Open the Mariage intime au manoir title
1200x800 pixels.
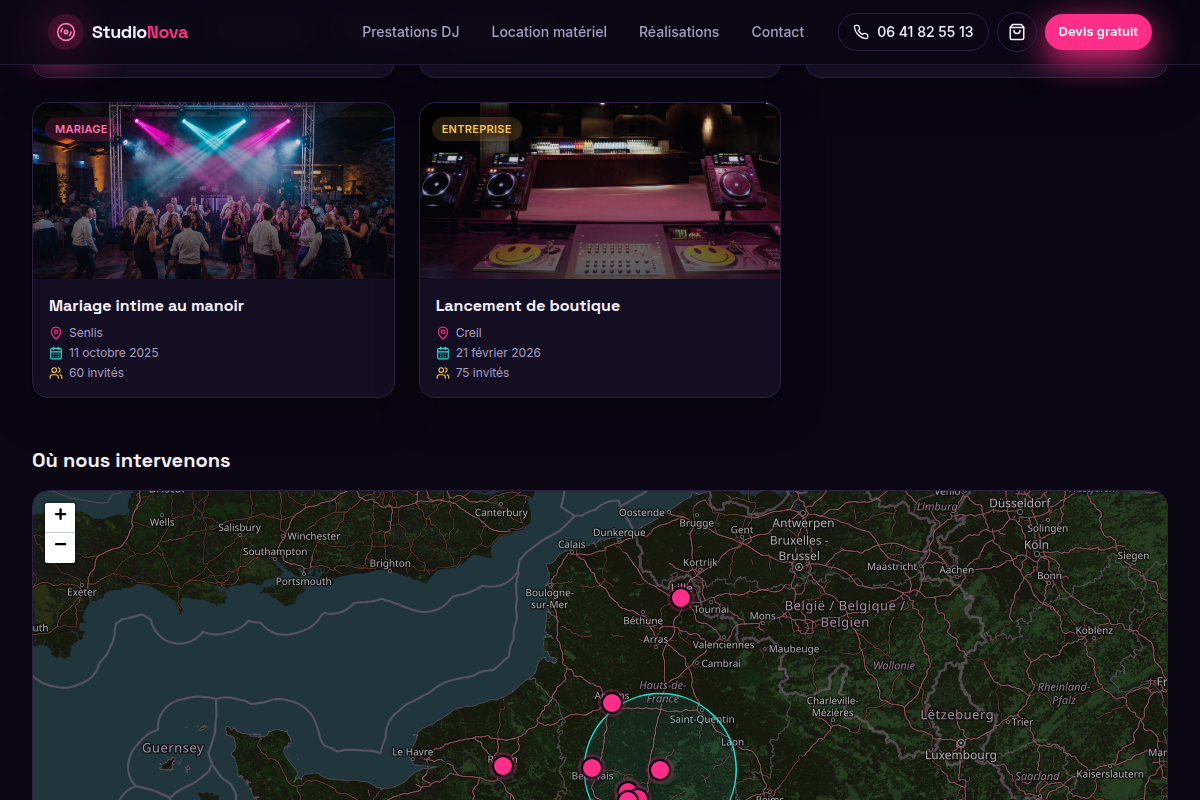(146, 306)
